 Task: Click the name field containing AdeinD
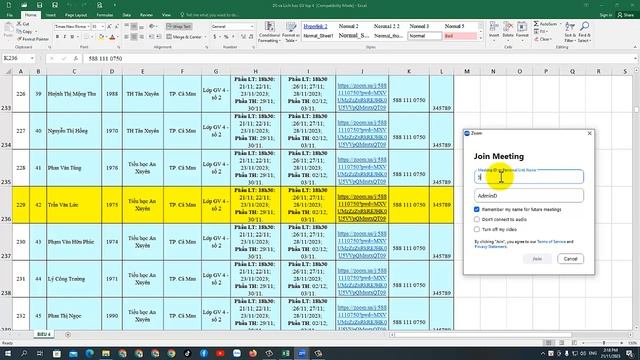pyautogui.click(x=529, y=196)
